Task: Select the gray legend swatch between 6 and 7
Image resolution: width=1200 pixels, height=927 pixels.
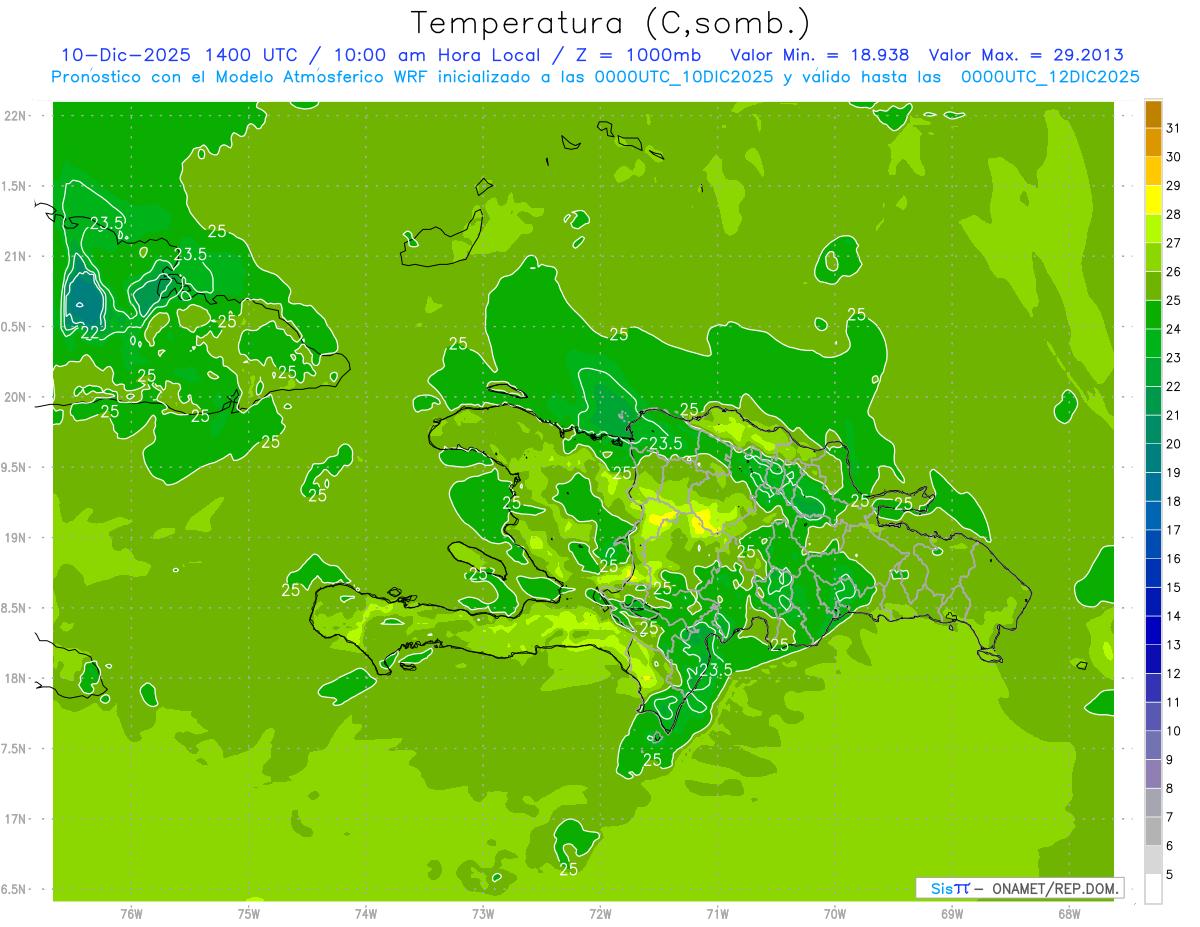Action: [x=1153, y=831]
